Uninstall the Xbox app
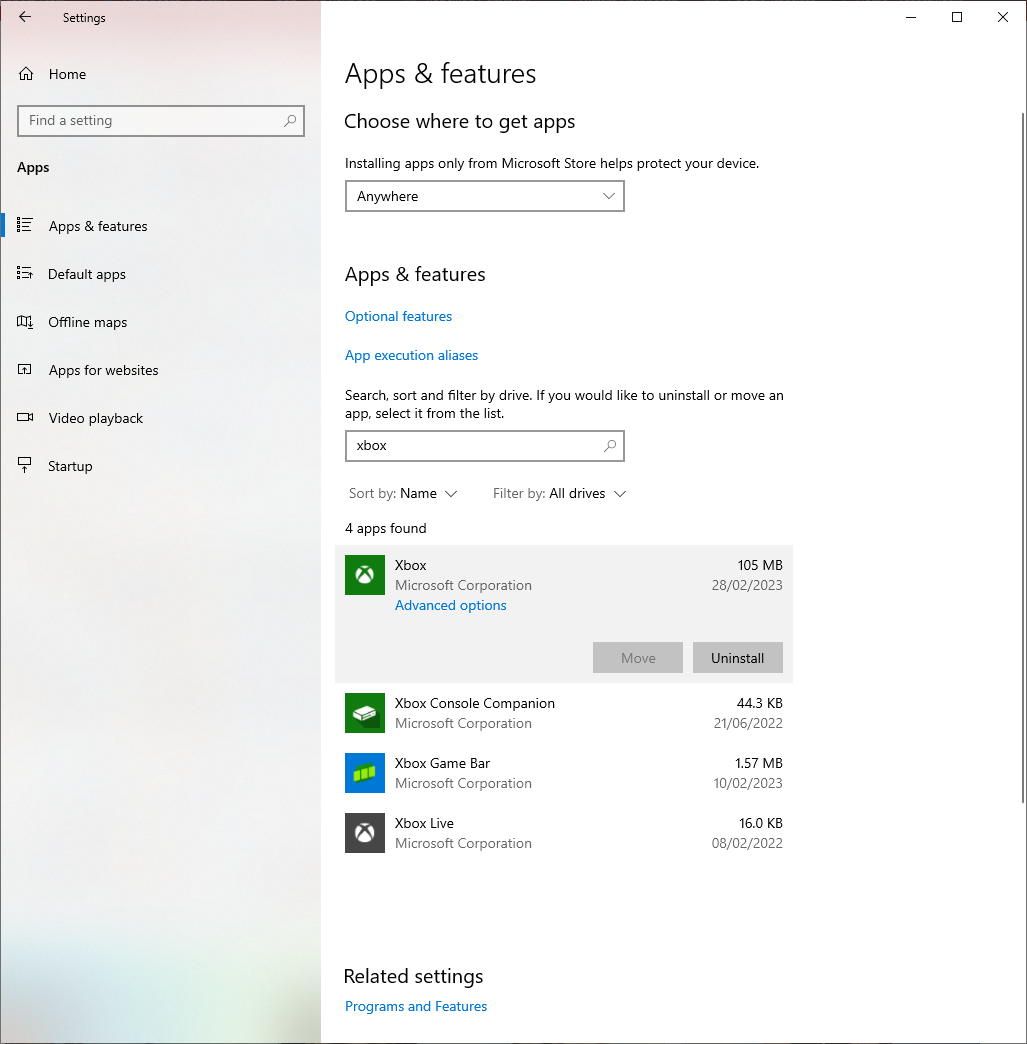This screenshot has width=1027, height=1044. click(x=738, y=658)
